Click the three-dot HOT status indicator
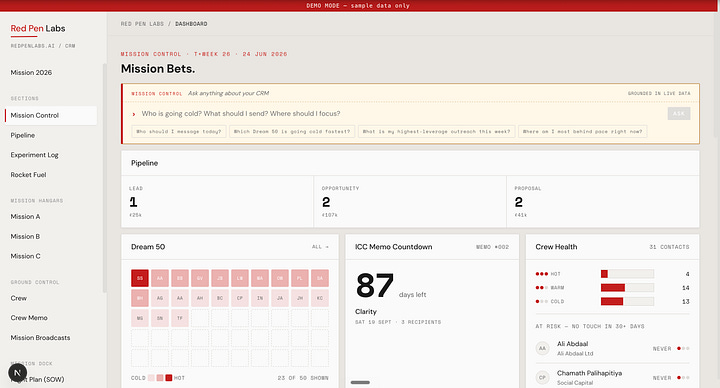Screen dimensions: 720x388 (x=542, y=274)
